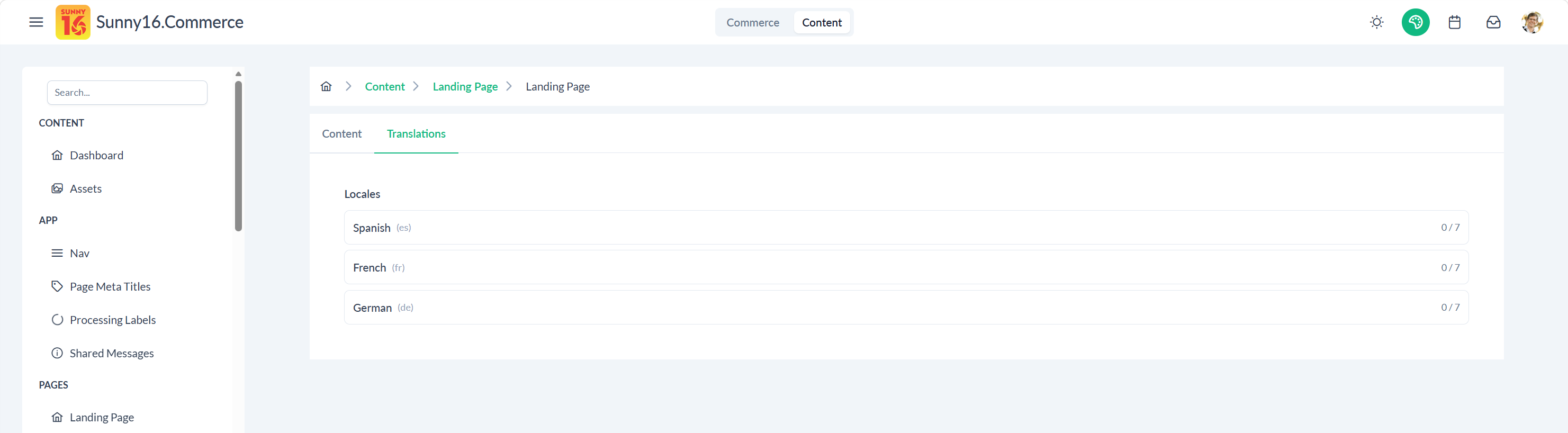
Task: Open Shared Messages in sidebar
Action: click(x=111, y=354)
